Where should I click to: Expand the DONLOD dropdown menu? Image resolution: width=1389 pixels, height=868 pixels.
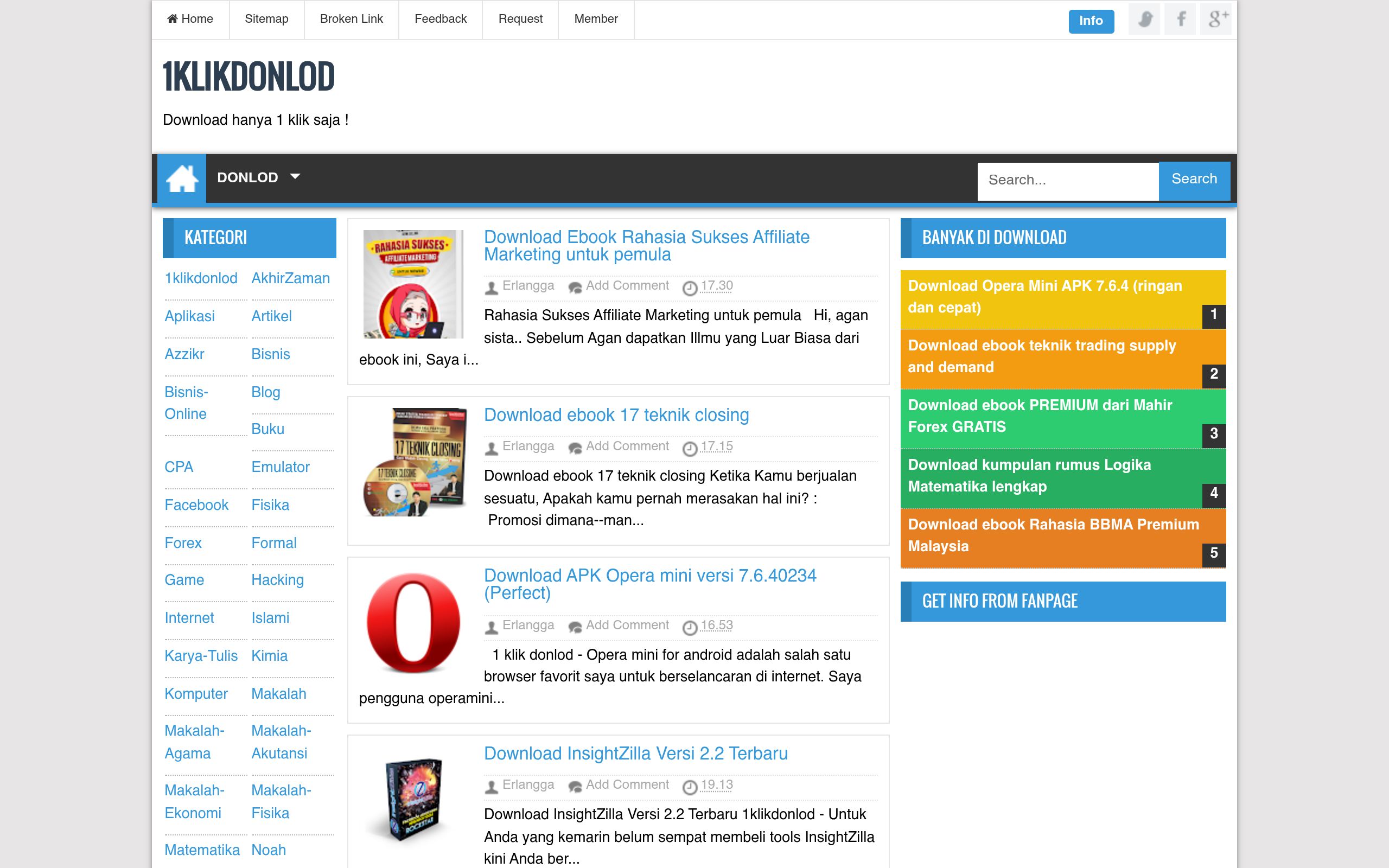(x=258, y=177)
